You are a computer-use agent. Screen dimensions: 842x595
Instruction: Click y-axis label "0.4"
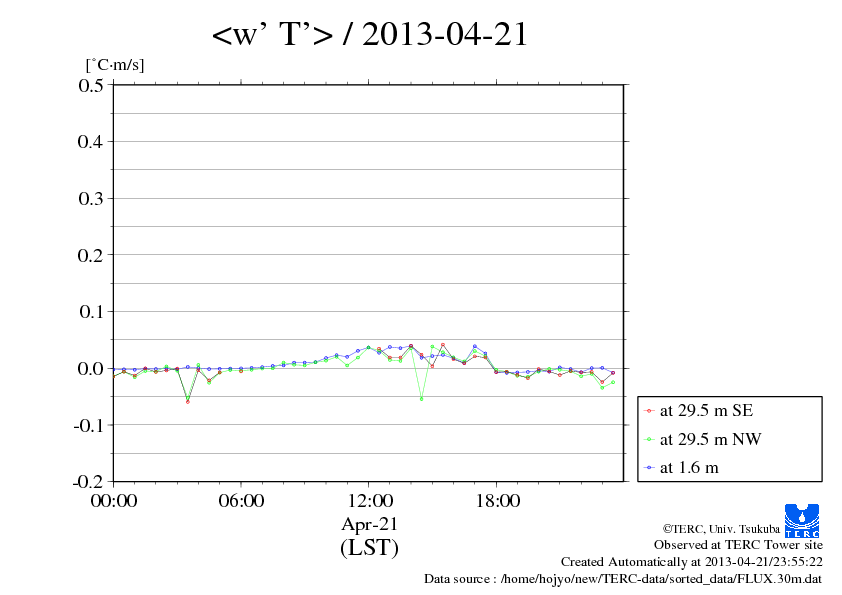click(x=91, y=142)
